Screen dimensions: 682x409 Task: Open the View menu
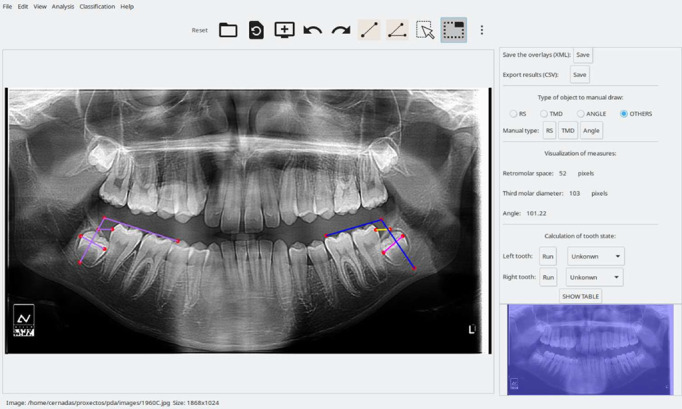pos(40,7)
